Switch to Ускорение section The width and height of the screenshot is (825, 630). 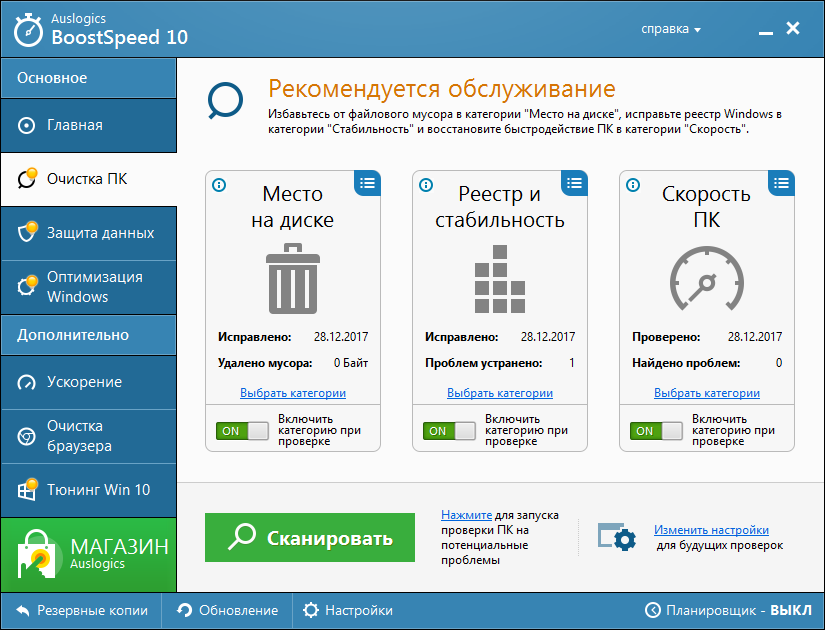[x=88, y=383]
